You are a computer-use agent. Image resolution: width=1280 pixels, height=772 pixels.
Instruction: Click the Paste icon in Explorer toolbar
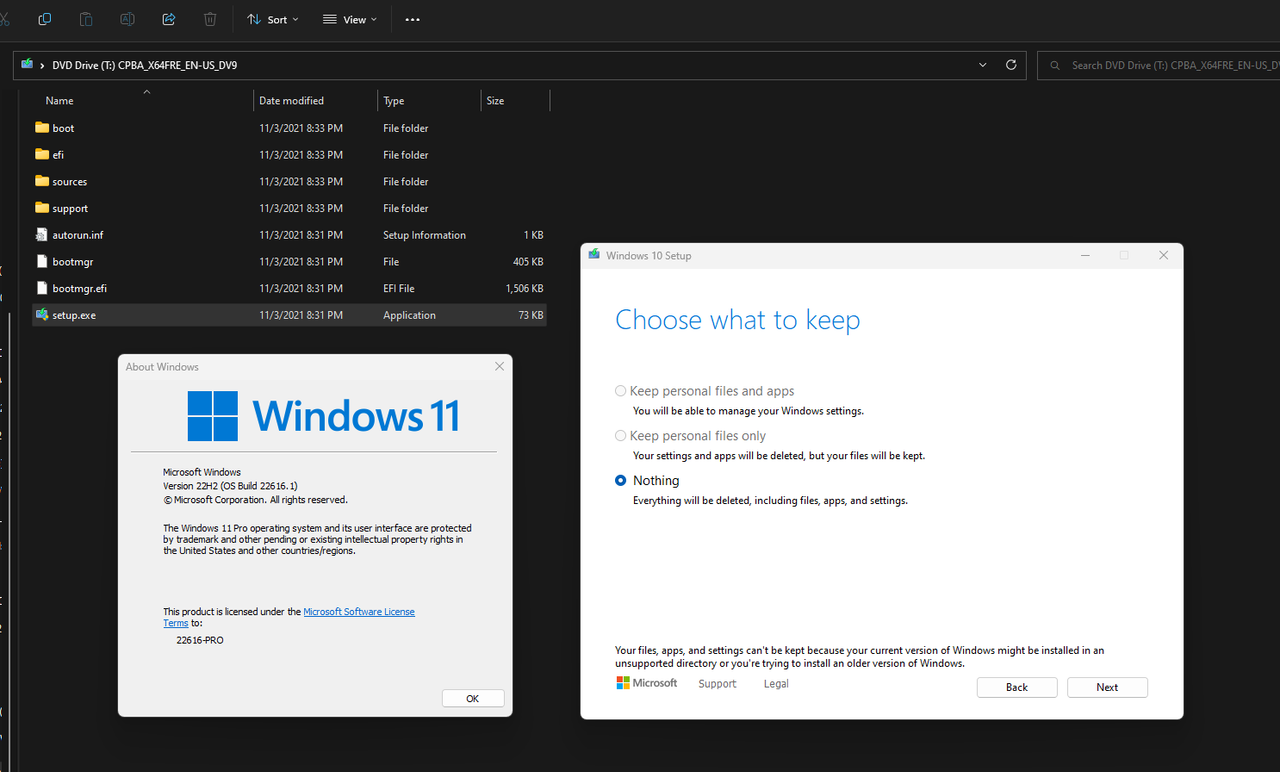click(x=86, y=19)
